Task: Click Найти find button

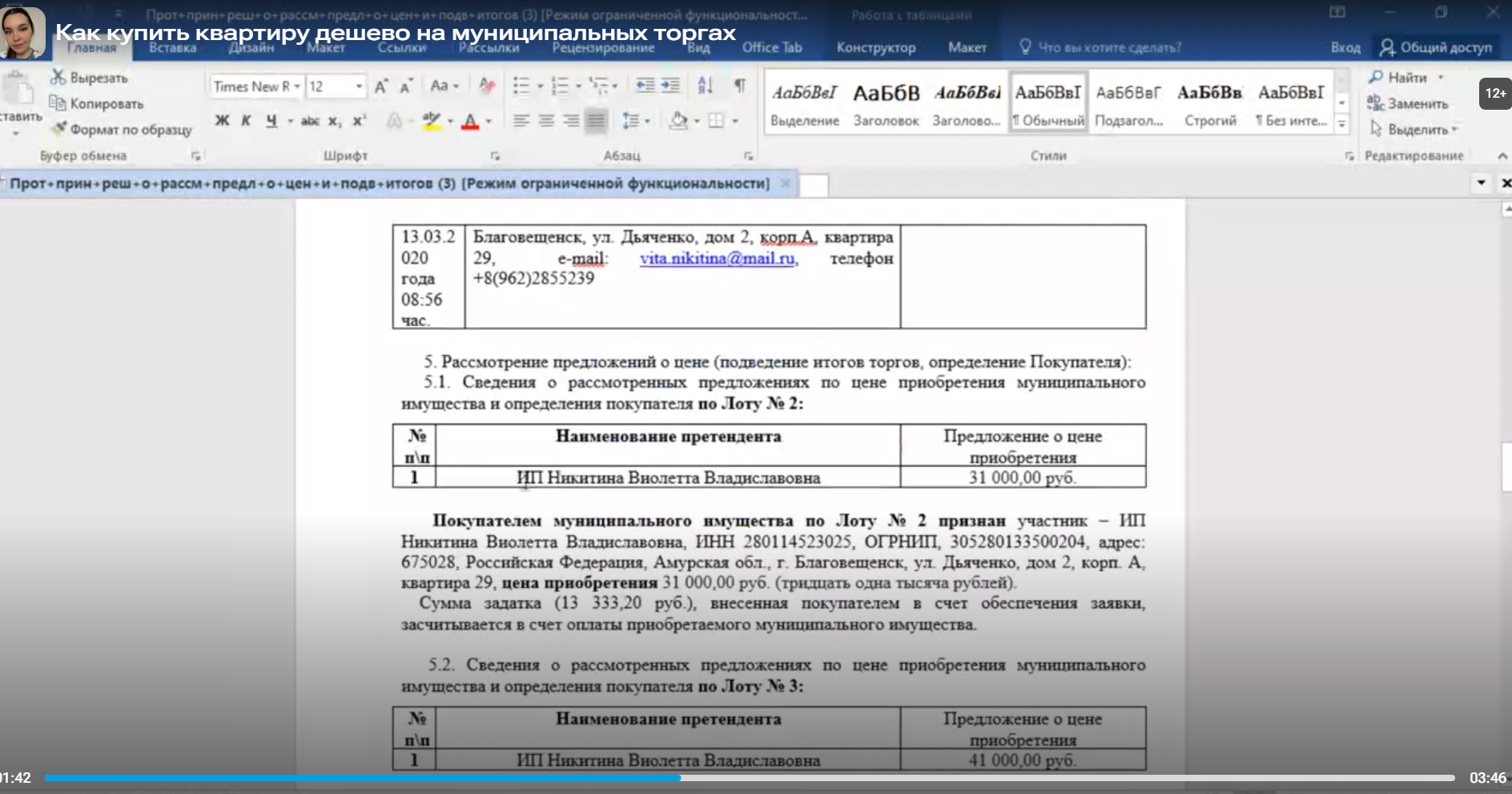Action: [1406, 77]
